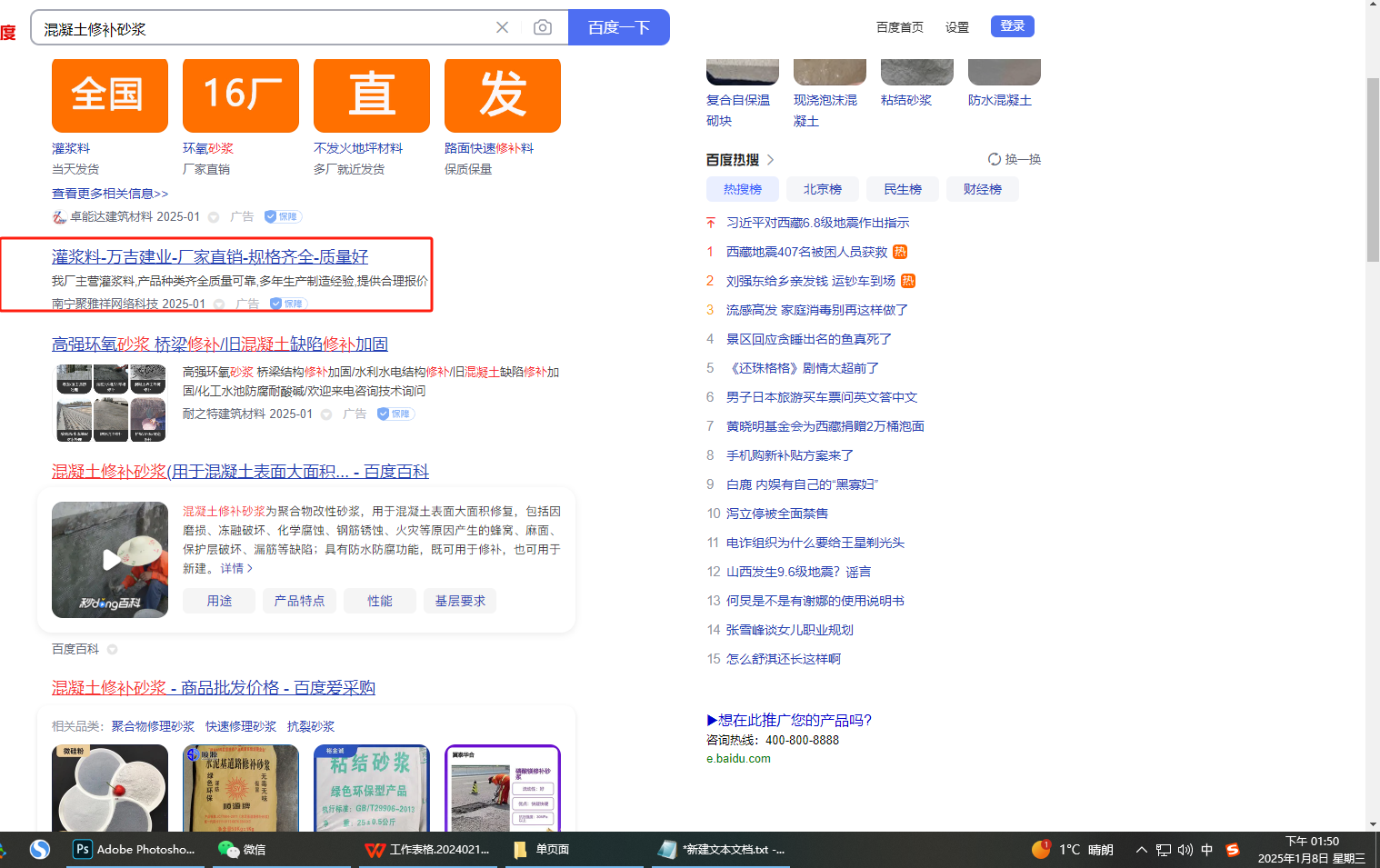
Task: Toggle the 中 input language indicator
Action: pos(1207,850)
